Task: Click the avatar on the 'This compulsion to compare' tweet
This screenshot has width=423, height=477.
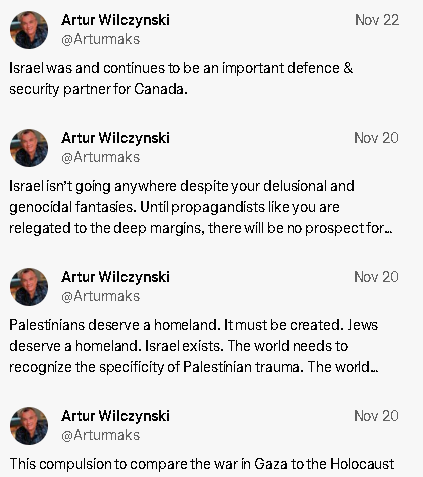Action: (x=29, y=426)
